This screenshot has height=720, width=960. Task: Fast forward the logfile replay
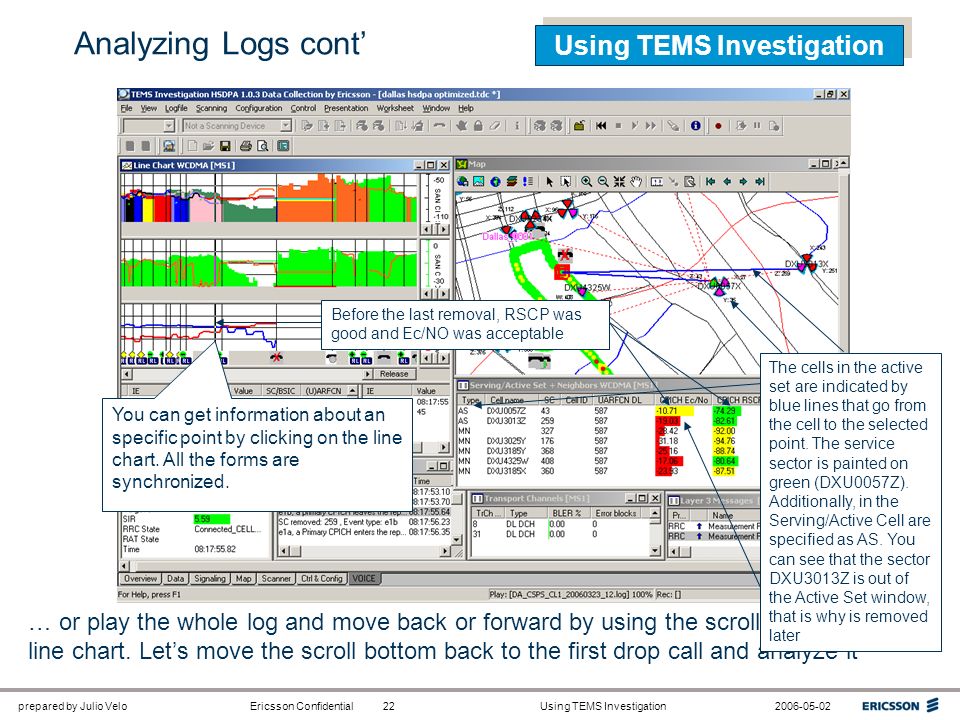[x=651, y=126]
